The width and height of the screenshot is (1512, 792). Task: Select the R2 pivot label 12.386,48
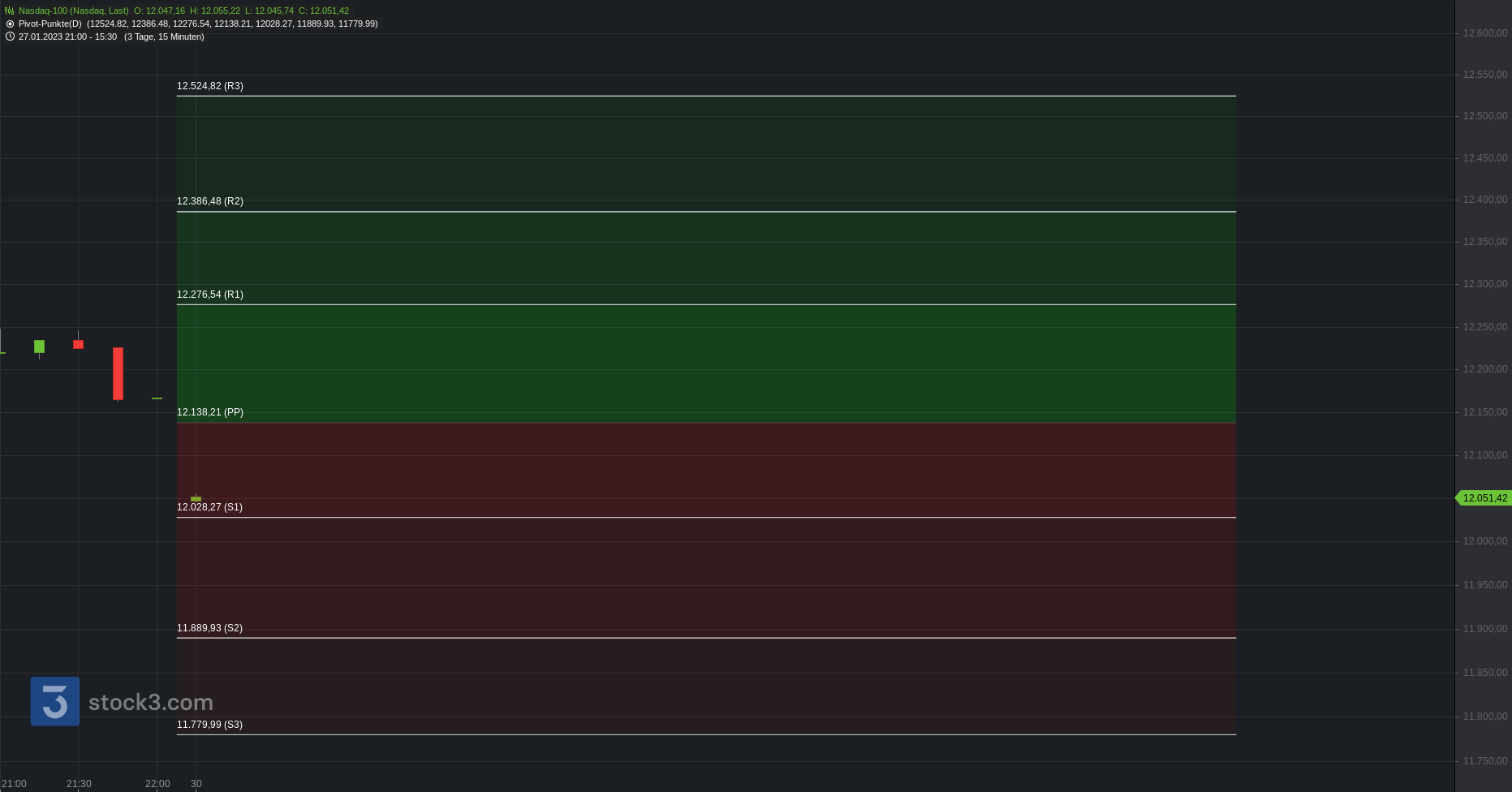tap(210, 201)
